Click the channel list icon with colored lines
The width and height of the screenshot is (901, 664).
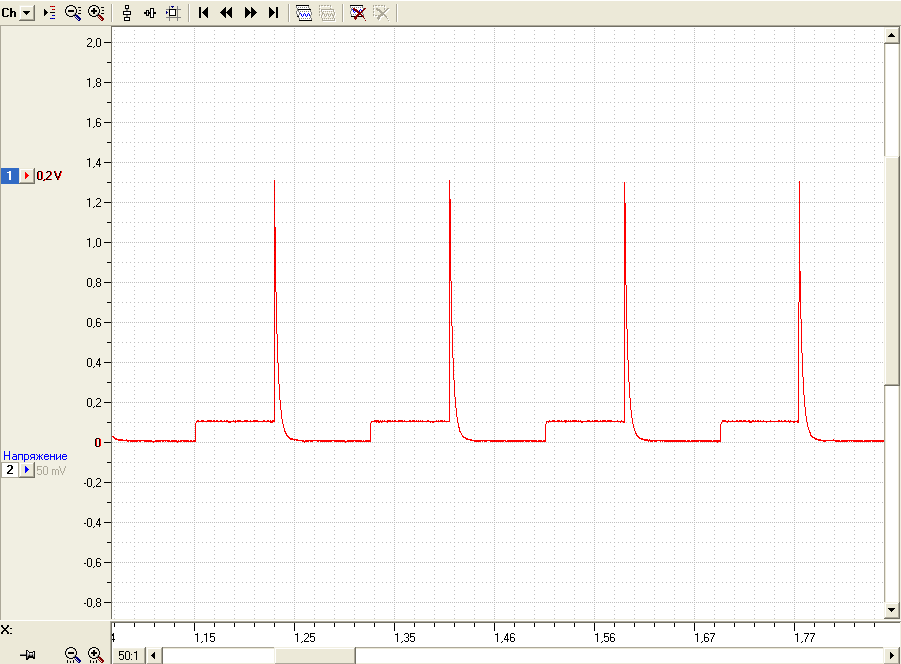50,13
